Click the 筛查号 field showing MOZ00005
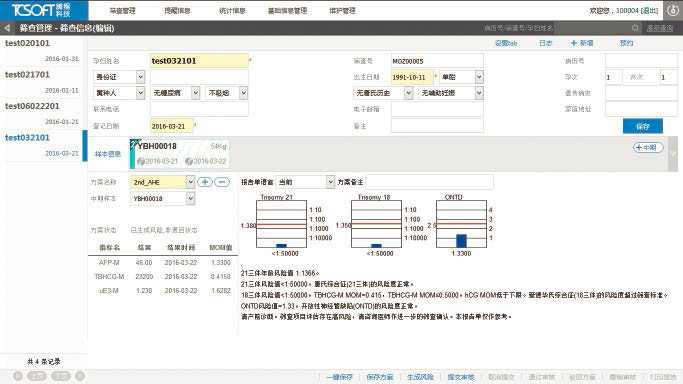The image size is (683, 384). coord(437,61)
